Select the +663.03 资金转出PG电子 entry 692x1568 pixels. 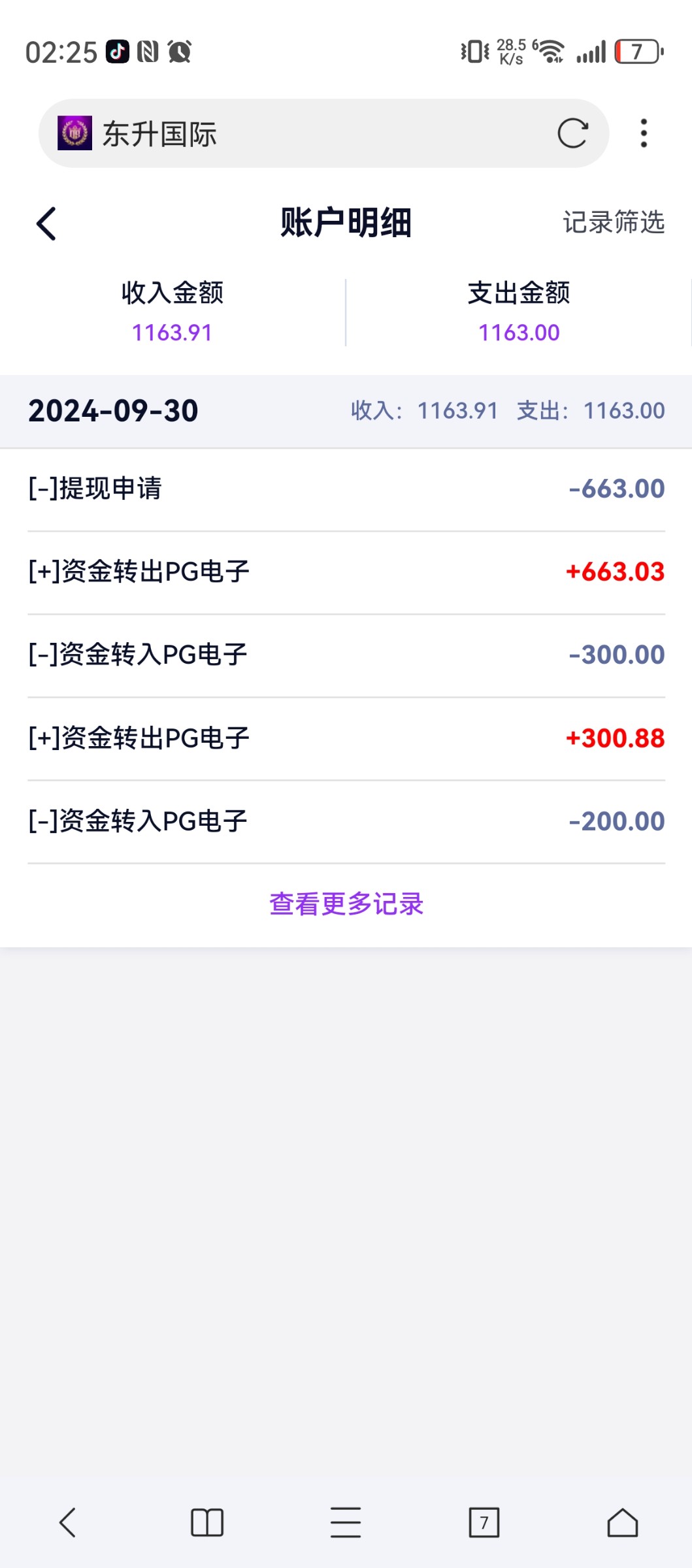(x=346, y=572)
